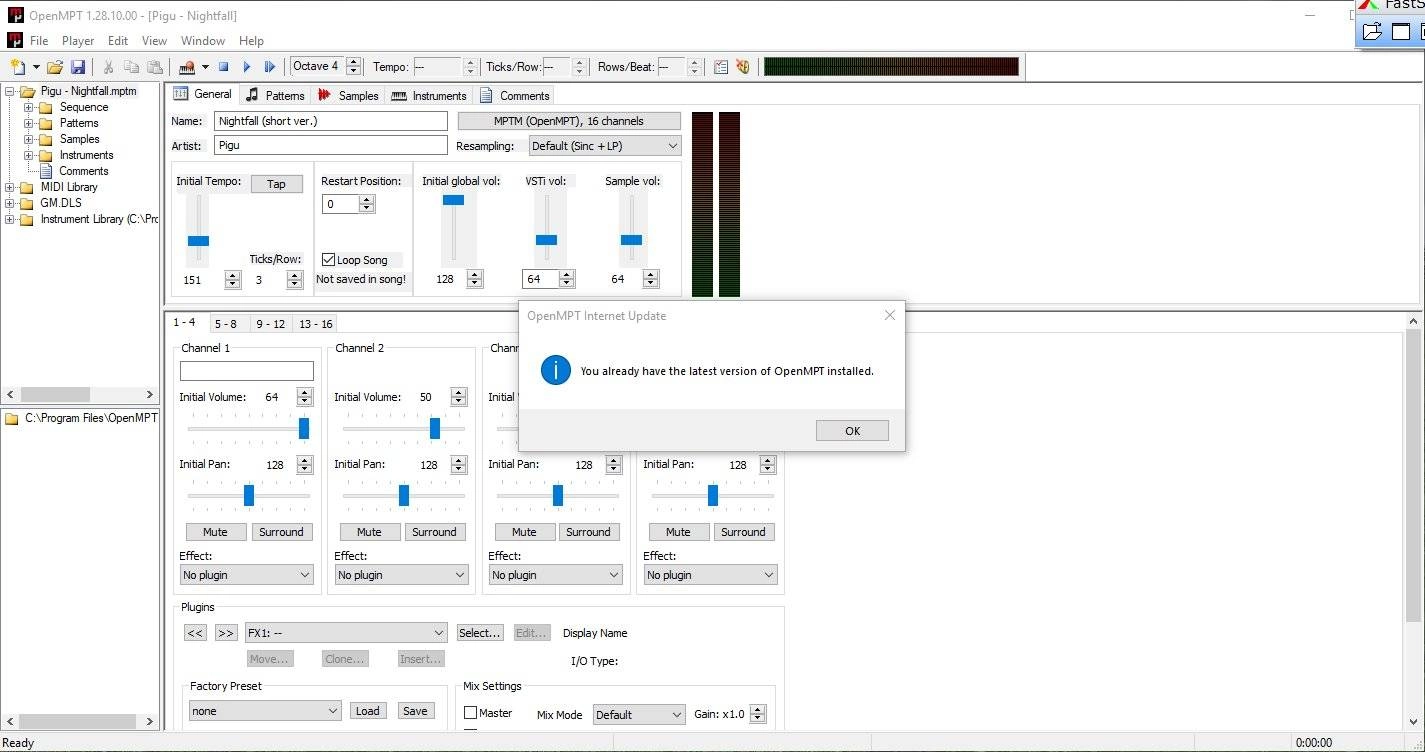1425x752 pixels.
Task: Click the Cut scissors toolbar icon
Action: coord(108,67)
